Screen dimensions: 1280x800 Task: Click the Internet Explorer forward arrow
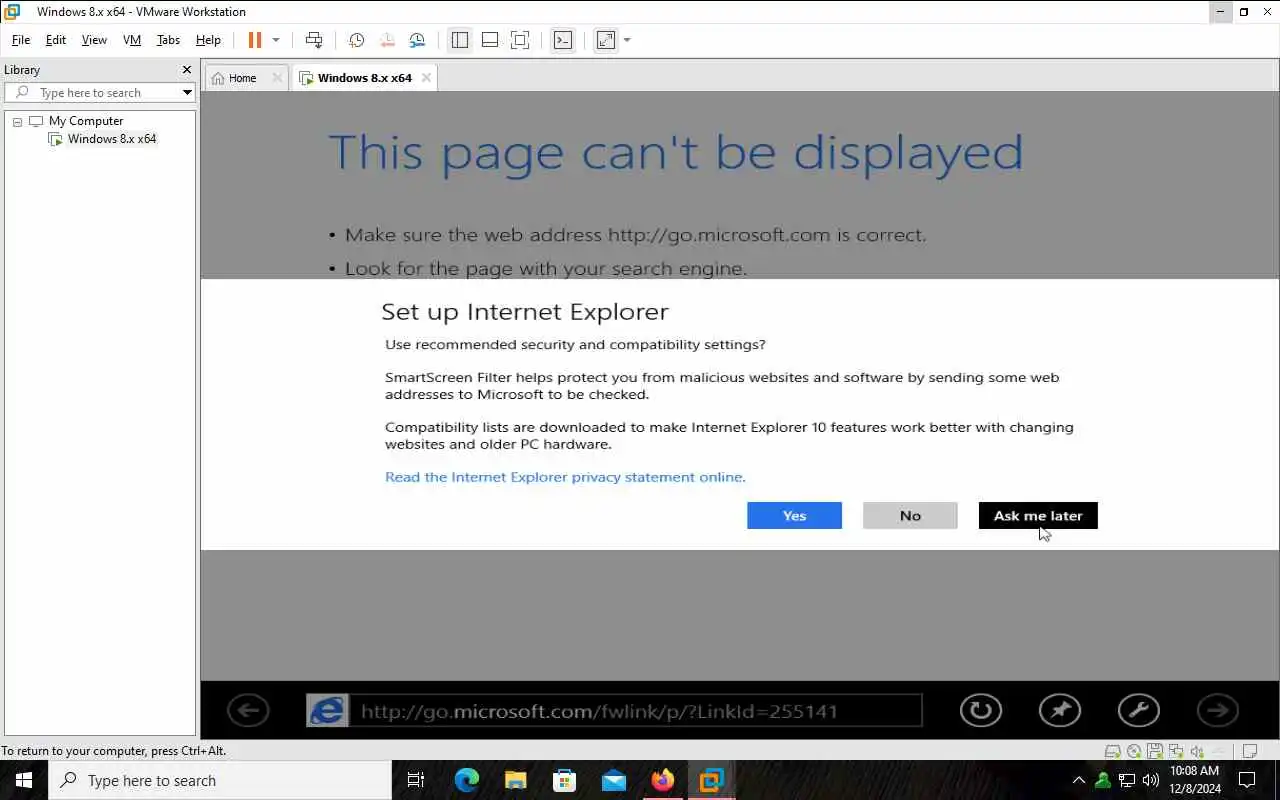click(1217, 711)
